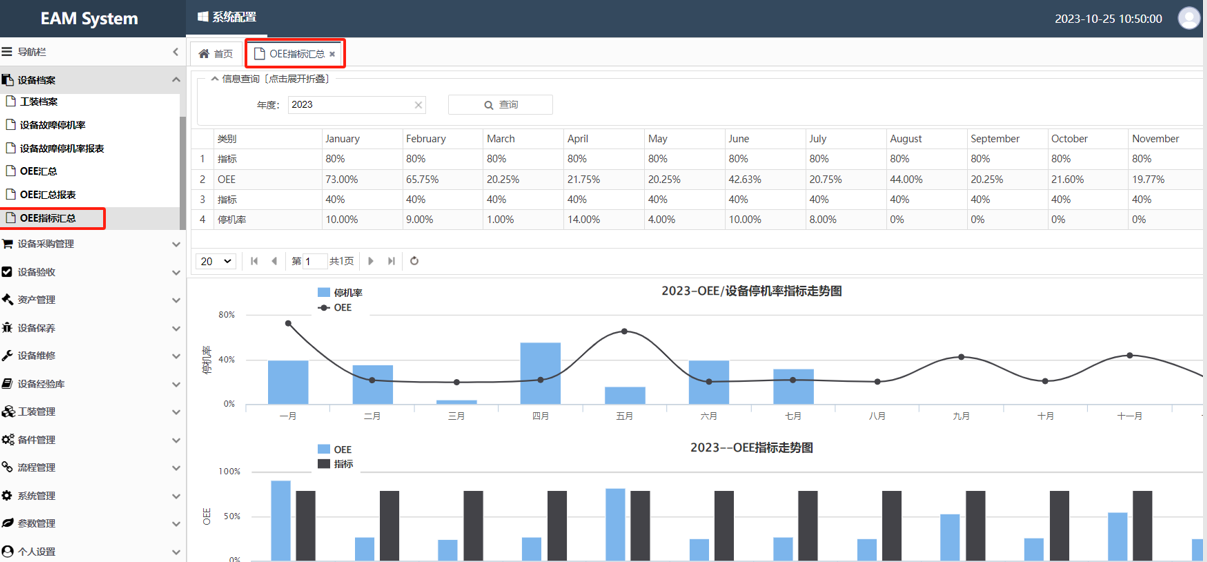Image resolution: width=1207 pixels, height=562 pixels.
Task: Toggle 指标 legend in second chart
Action: coord(334,464)
